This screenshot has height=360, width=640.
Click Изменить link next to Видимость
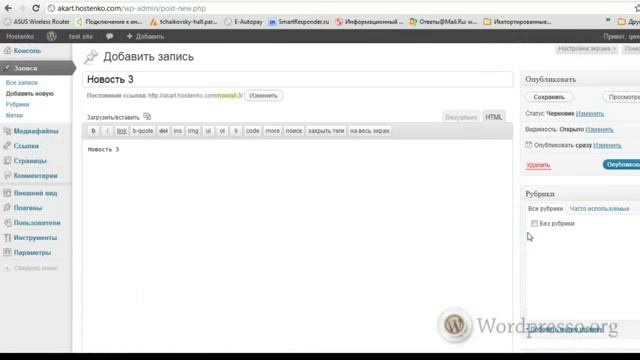(x=599, y=129)
